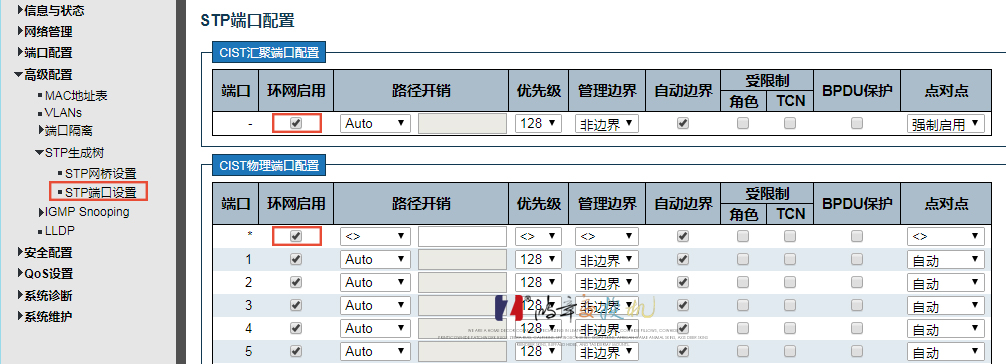Open 点对点 自动 dropdown for port 2

point(946,283)
